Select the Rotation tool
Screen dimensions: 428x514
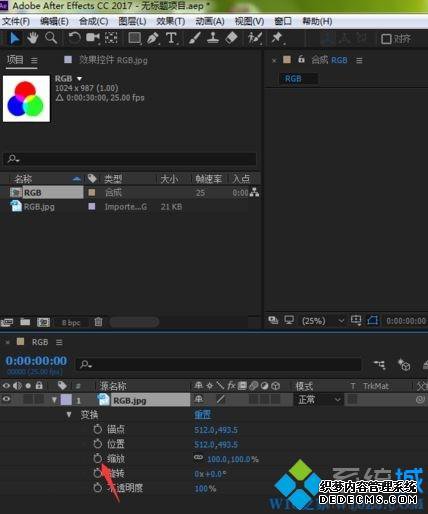74,38
